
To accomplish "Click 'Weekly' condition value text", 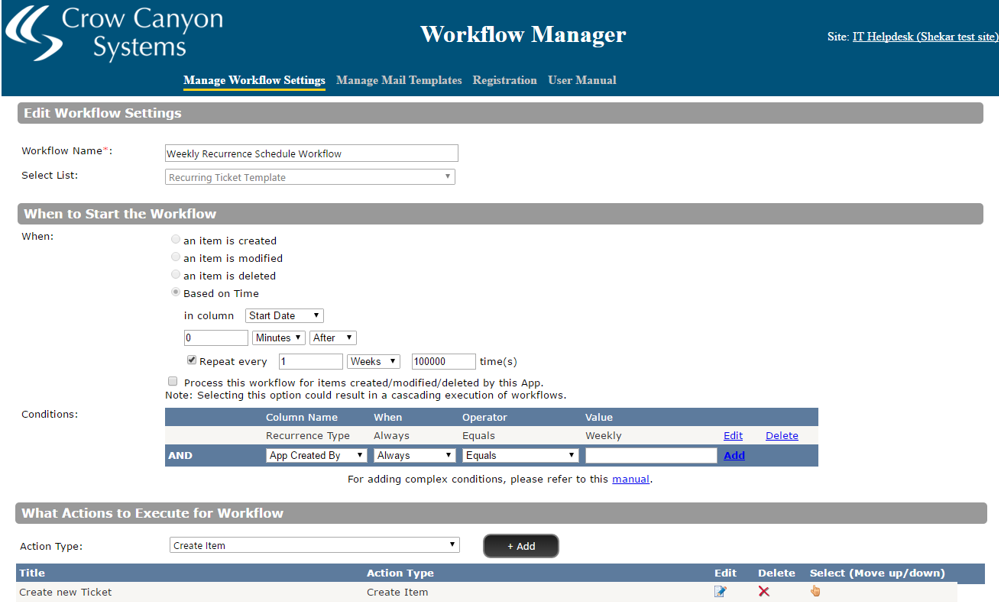I will [603, 436].
